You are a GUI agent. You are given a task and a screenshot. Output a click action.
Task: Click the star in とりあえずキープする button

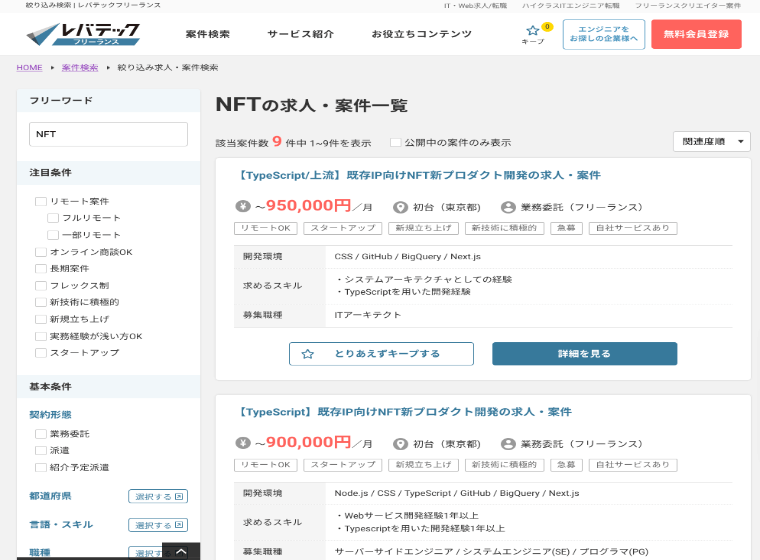(307, 354)
